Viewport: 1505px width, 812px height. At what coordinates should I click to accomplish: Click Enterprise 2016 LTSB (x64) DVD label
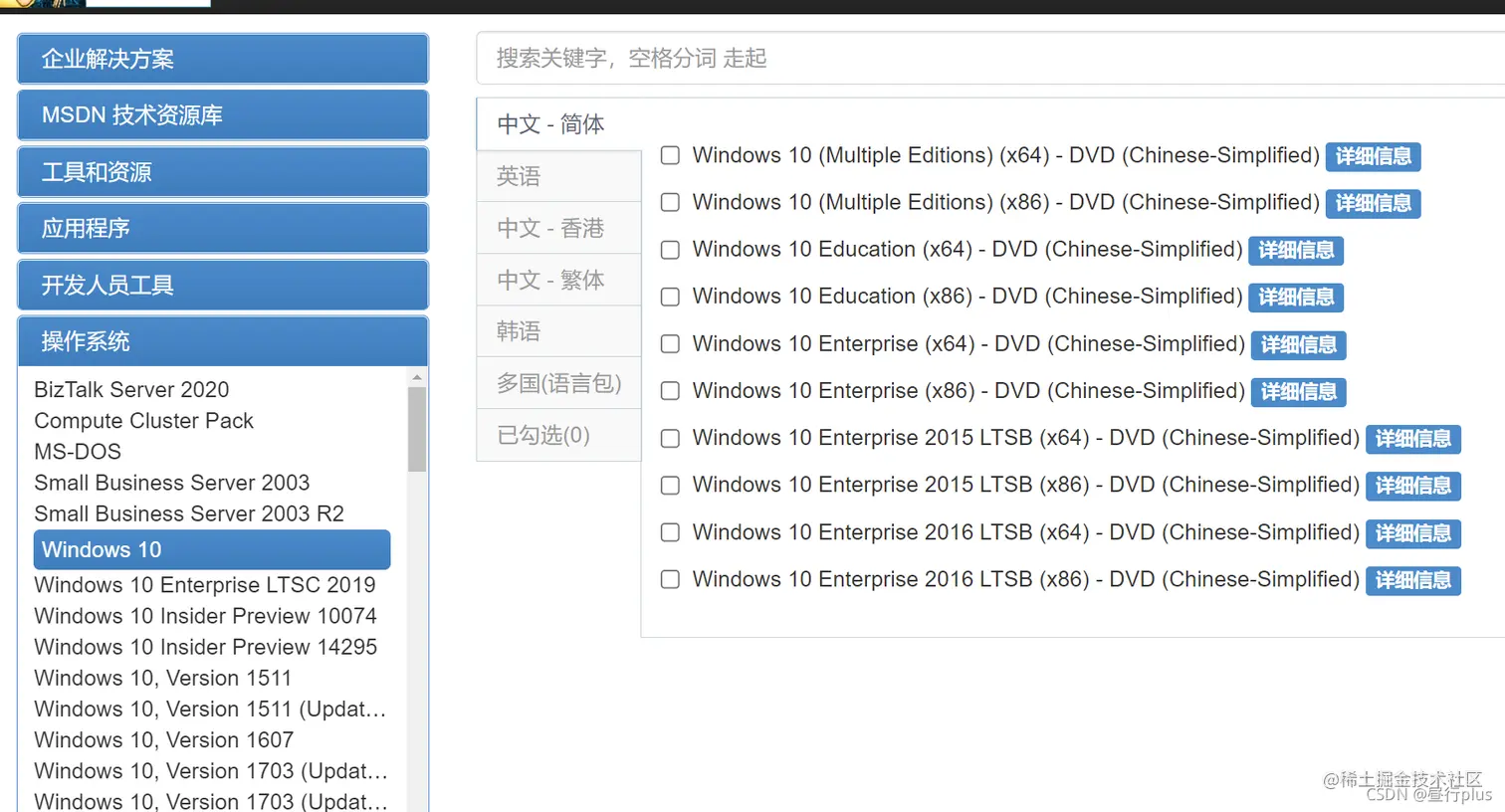click(x=1026, y=532)
